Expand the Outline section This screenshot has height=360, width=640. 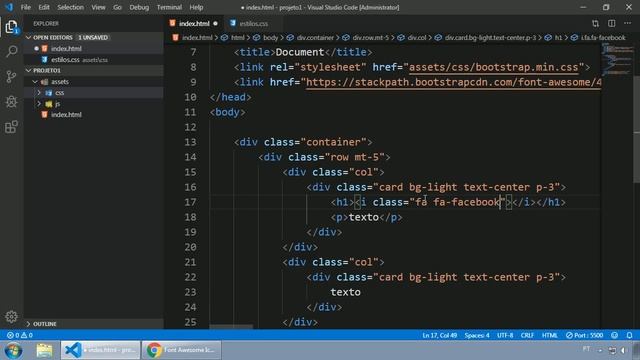[x=29, y=324]
